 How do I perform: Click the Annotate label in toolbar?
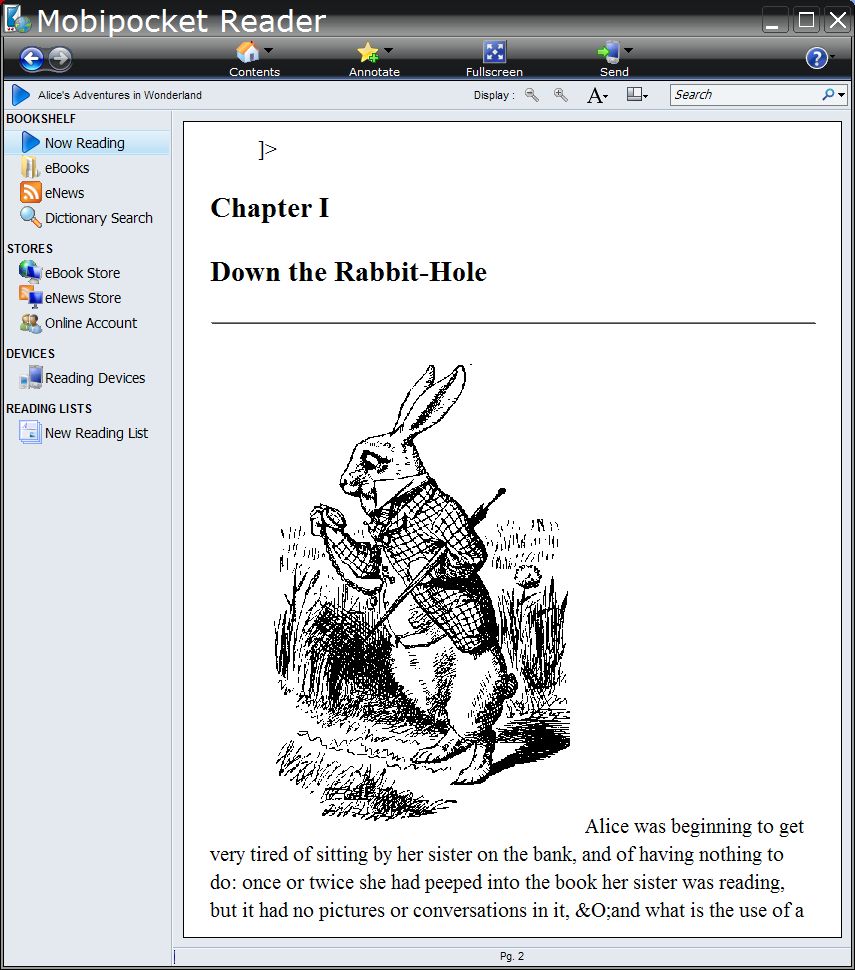374,72
